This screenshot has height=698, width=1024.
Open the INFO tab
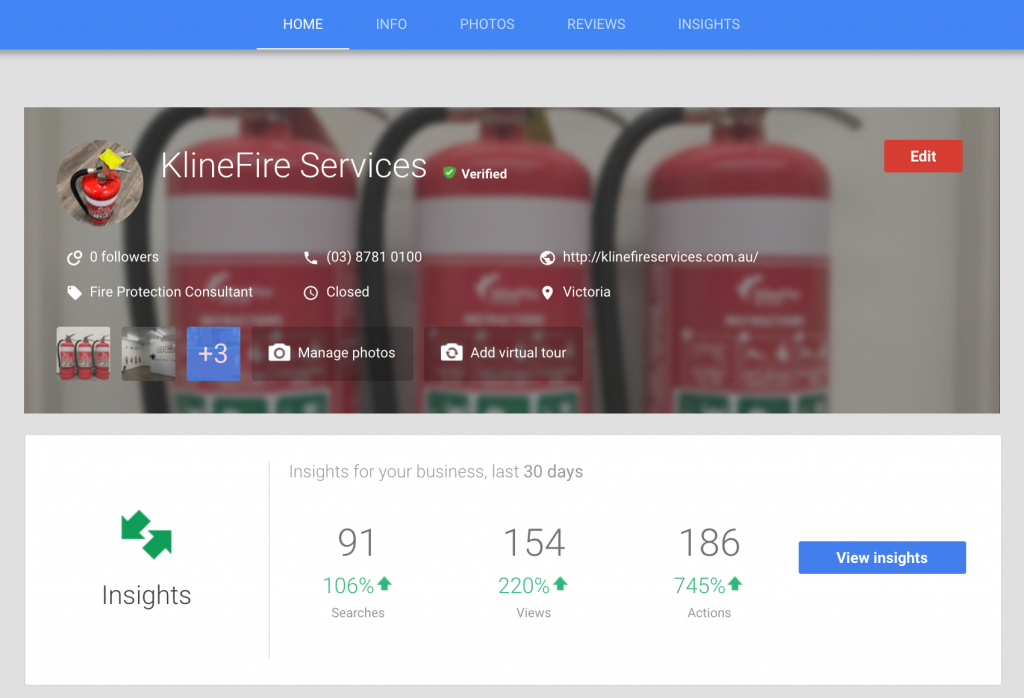pos(391,24)
